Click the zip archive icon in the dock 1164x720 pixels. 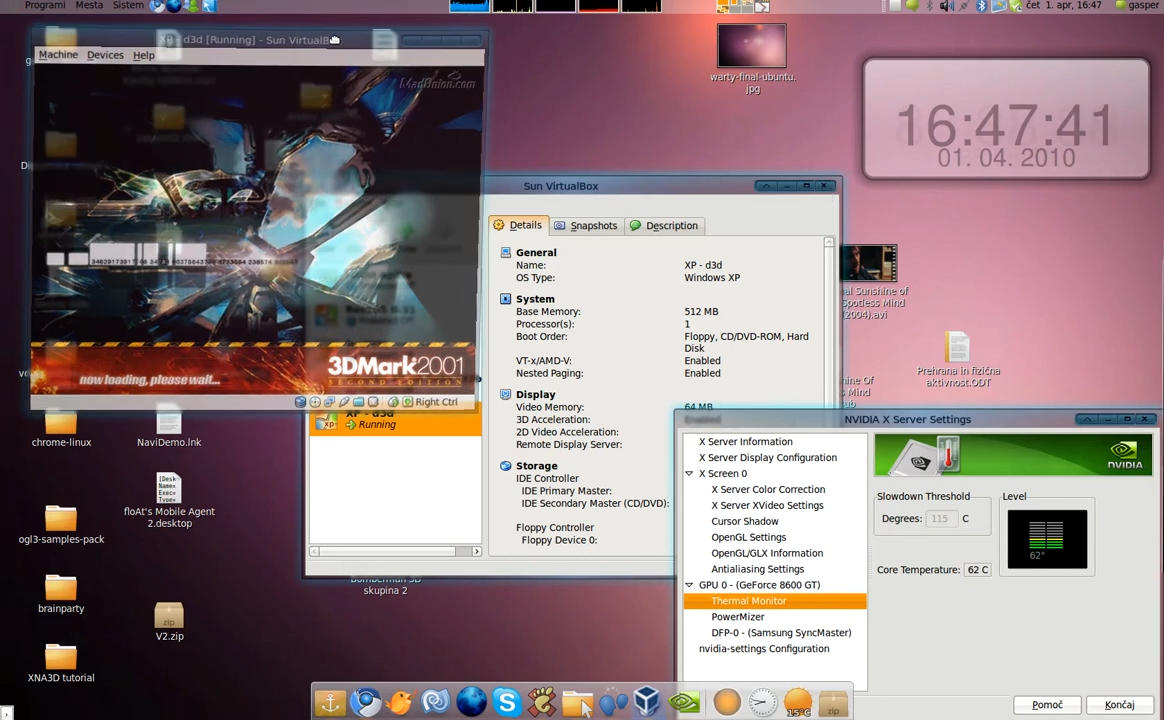tap(833, 702)
